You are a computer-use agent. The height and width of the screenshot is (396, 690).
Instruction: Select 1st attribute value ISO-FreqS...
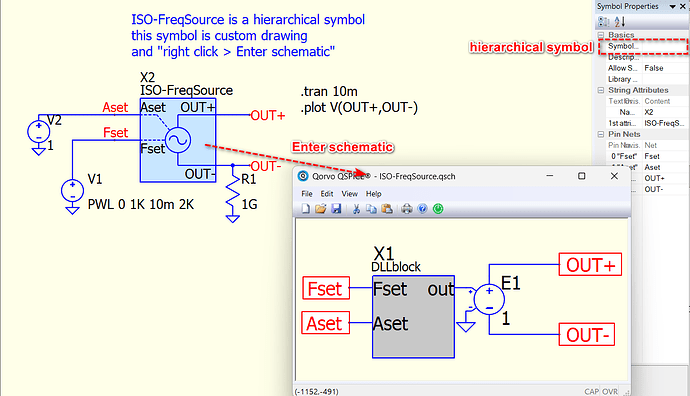point(664,123)
